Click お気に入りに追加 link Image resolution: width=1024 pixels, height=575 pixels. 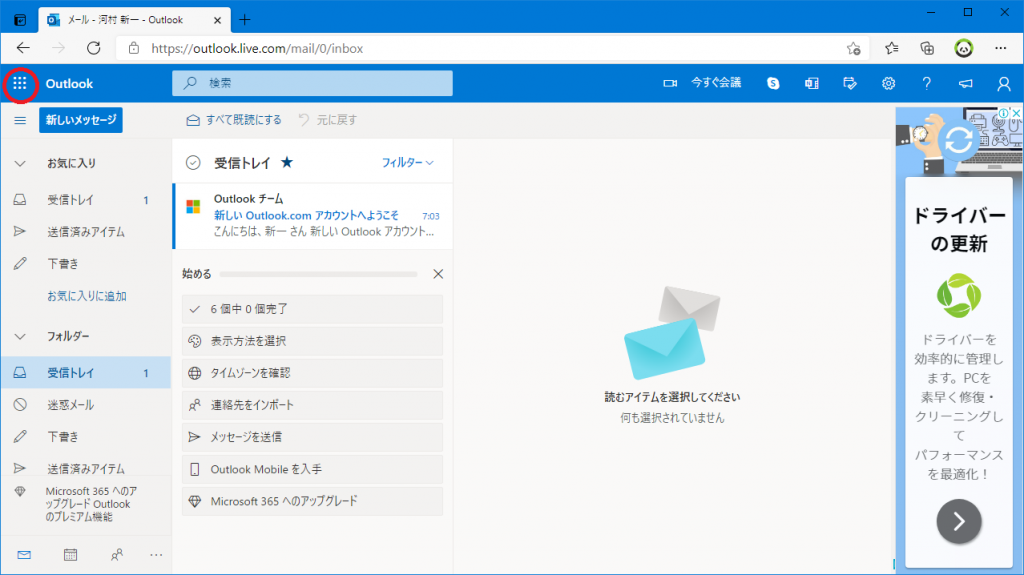87,296
